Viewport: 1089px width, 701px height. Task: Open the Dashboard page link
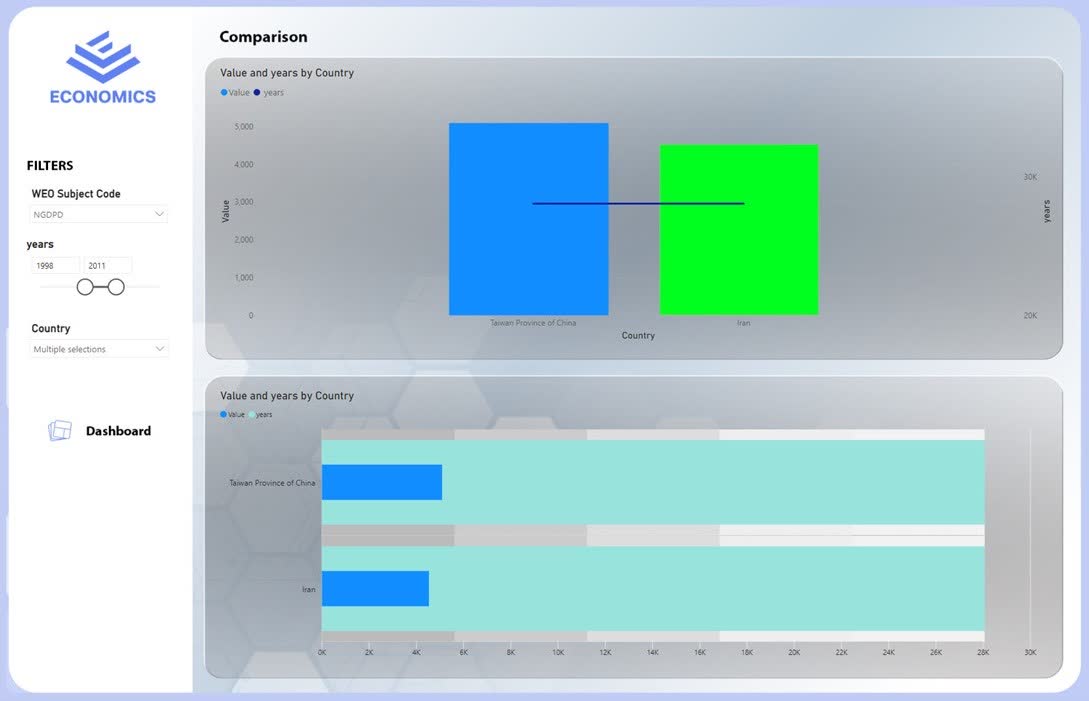[x=118, y=431]
